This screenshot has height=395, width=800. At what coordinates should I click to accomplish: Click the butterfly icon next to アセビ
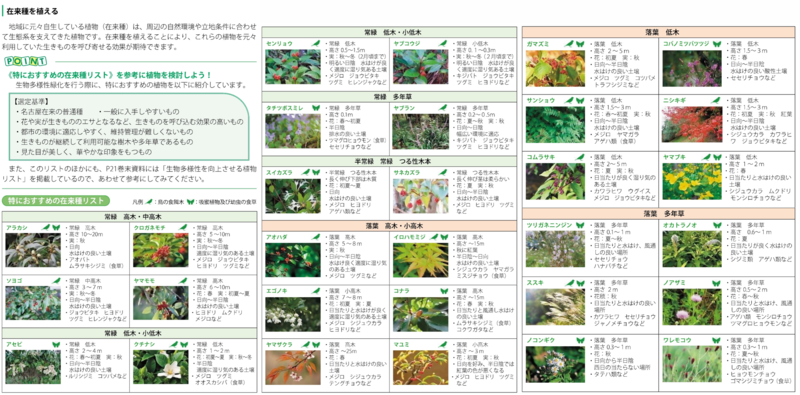(56, 344)
